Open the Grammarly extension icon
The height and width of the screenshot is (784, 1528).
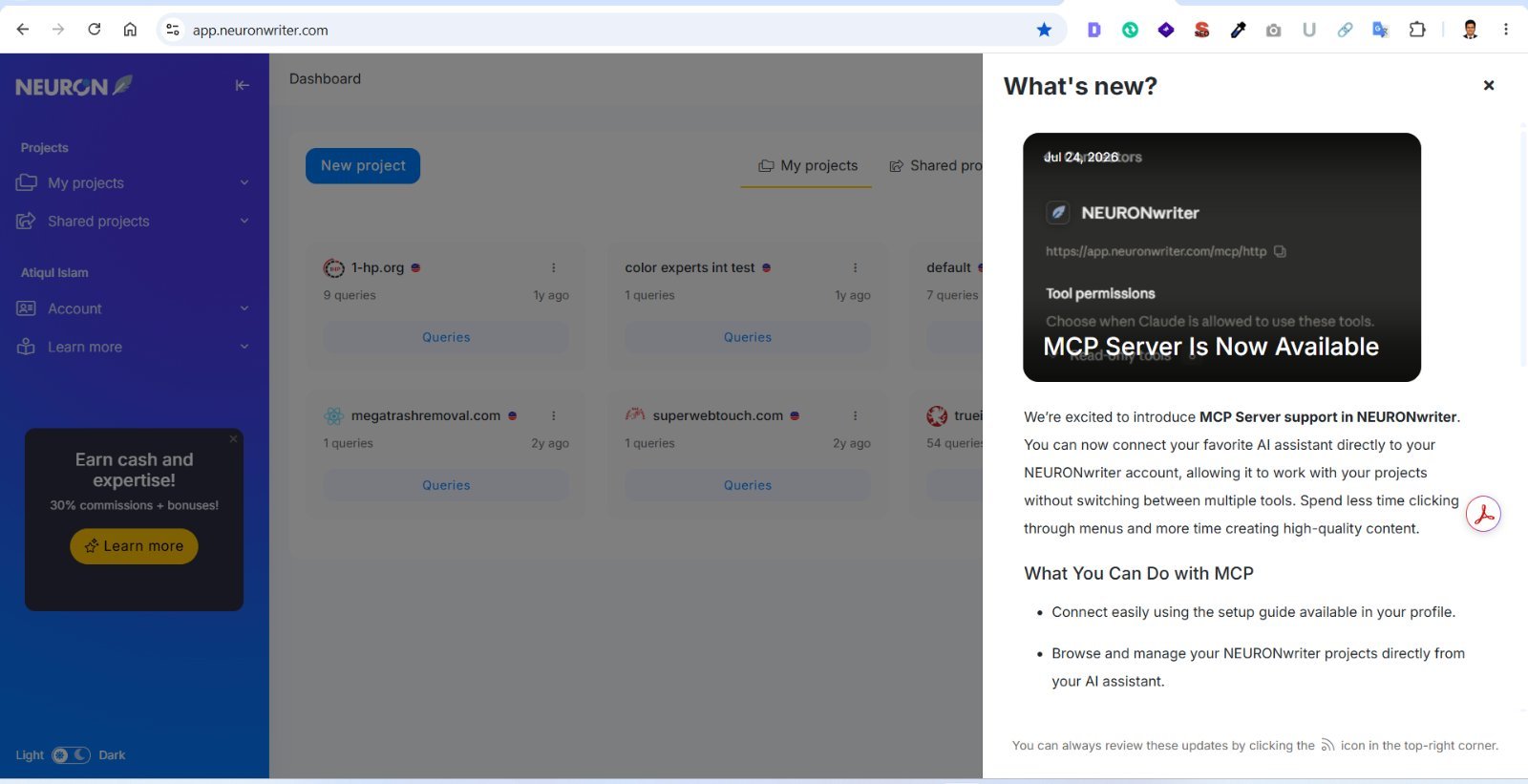click(1130, 30)
